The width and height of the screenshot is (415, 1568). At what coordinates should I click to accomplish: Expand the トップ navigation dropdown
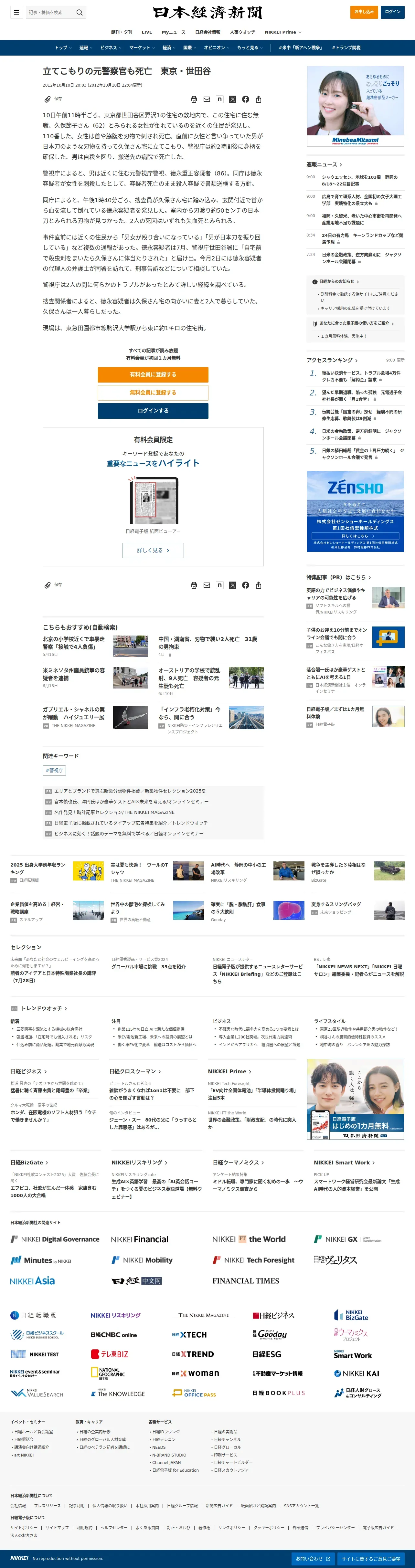63,47
